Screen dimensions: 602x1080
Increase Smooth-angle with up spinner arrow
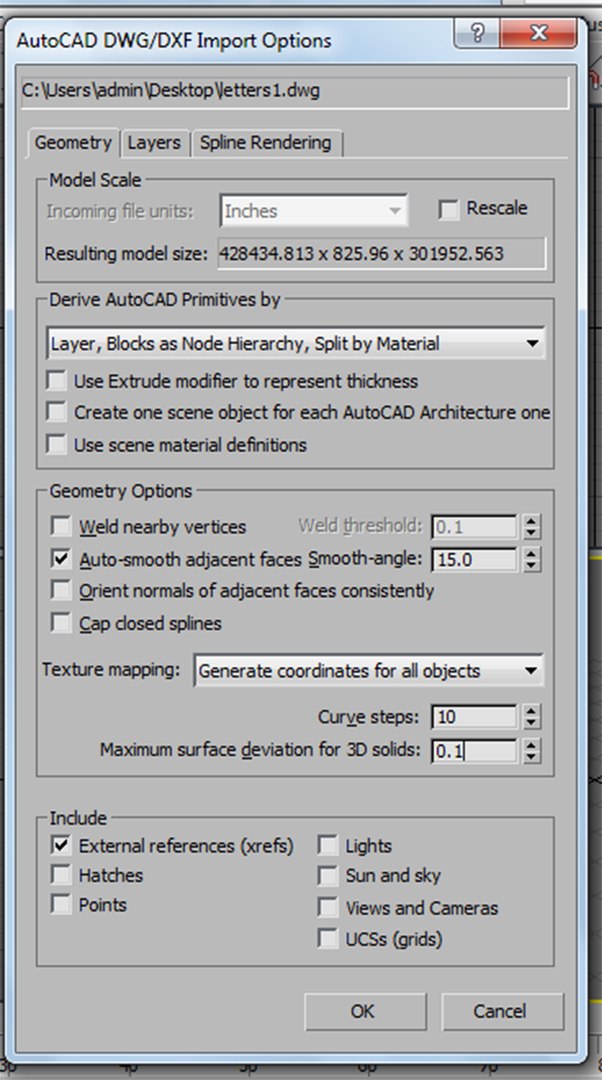click(531, 553)
